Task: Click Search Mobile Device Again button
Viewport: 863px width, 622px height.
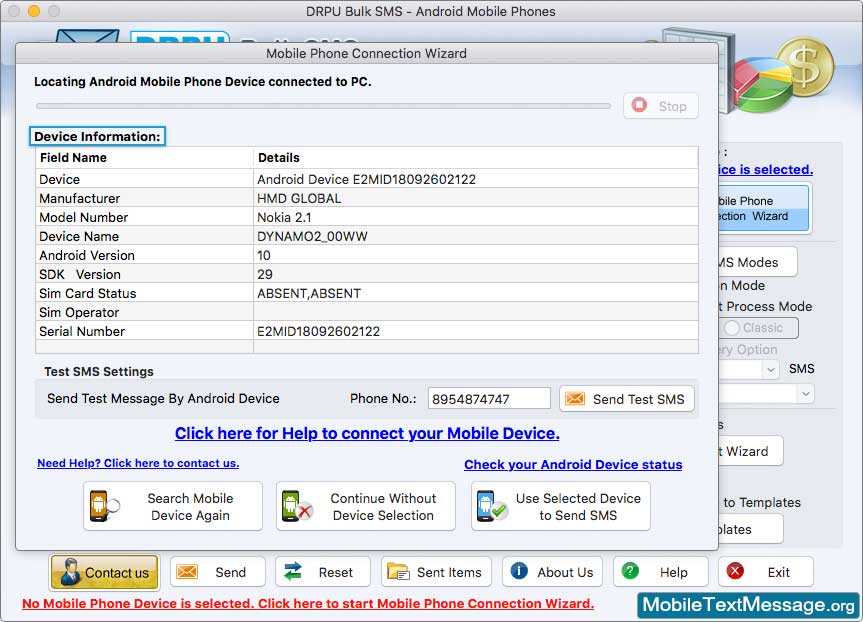Action: point(173,506)
